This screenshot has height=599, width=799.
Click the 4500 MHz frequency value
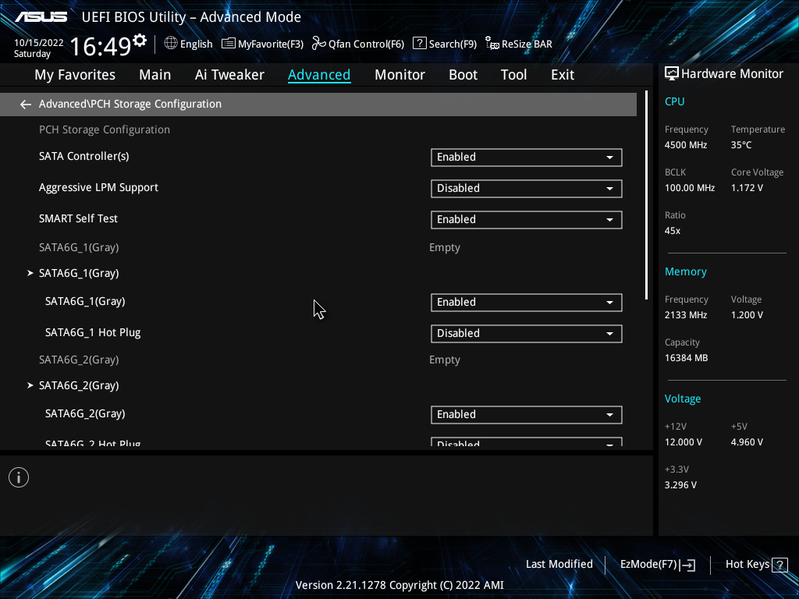[x=685, y=145]
